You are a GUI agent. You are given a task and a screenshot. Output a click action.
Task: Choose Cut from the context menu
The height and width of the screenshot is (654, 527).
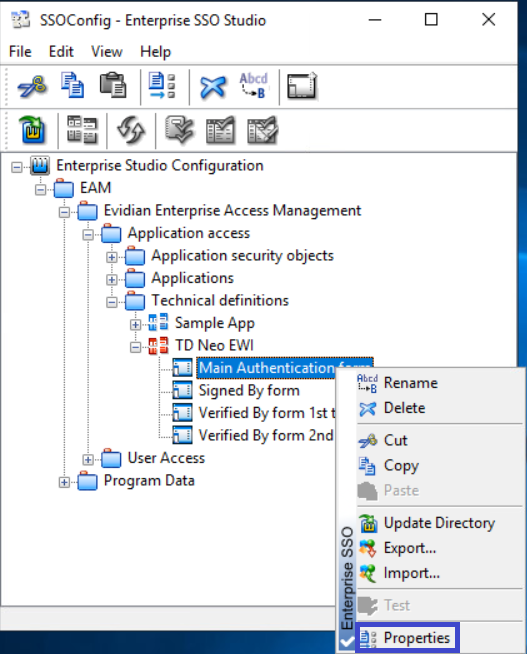coord(440,440)
